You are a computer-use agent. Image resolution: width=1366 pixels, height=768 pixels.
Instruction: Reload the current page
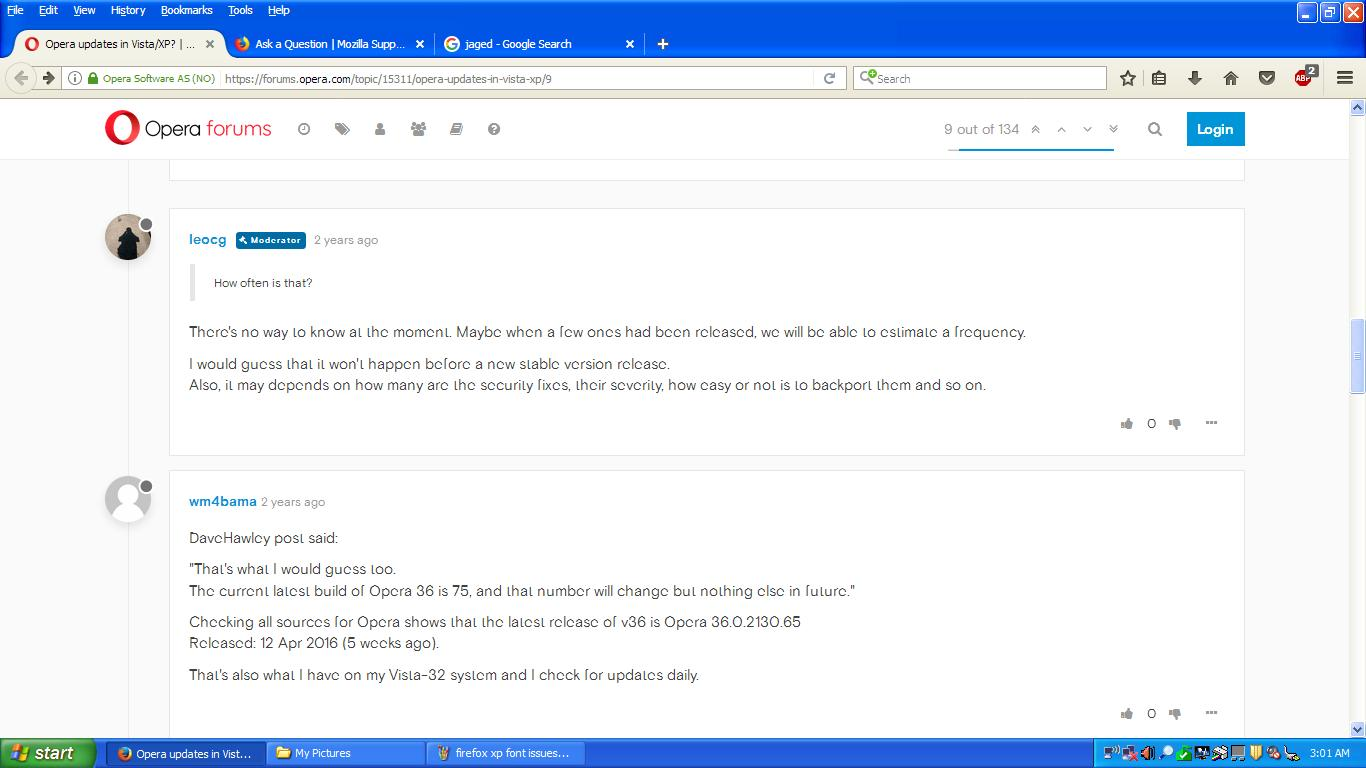tap(829, 78)
